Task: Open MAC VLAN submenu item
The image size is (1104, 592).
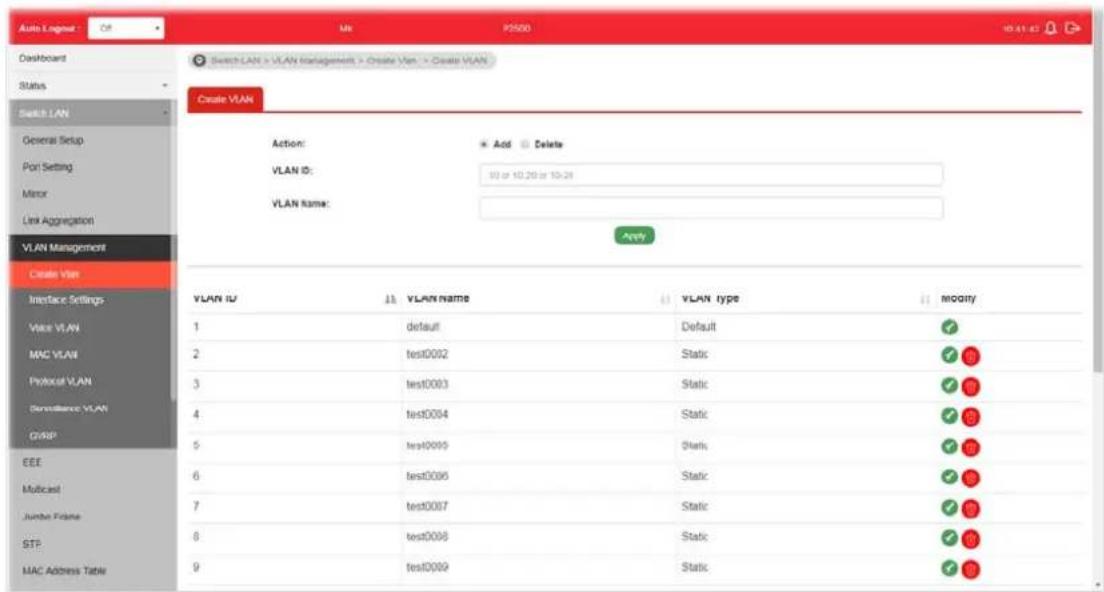Action: [90, 355]
